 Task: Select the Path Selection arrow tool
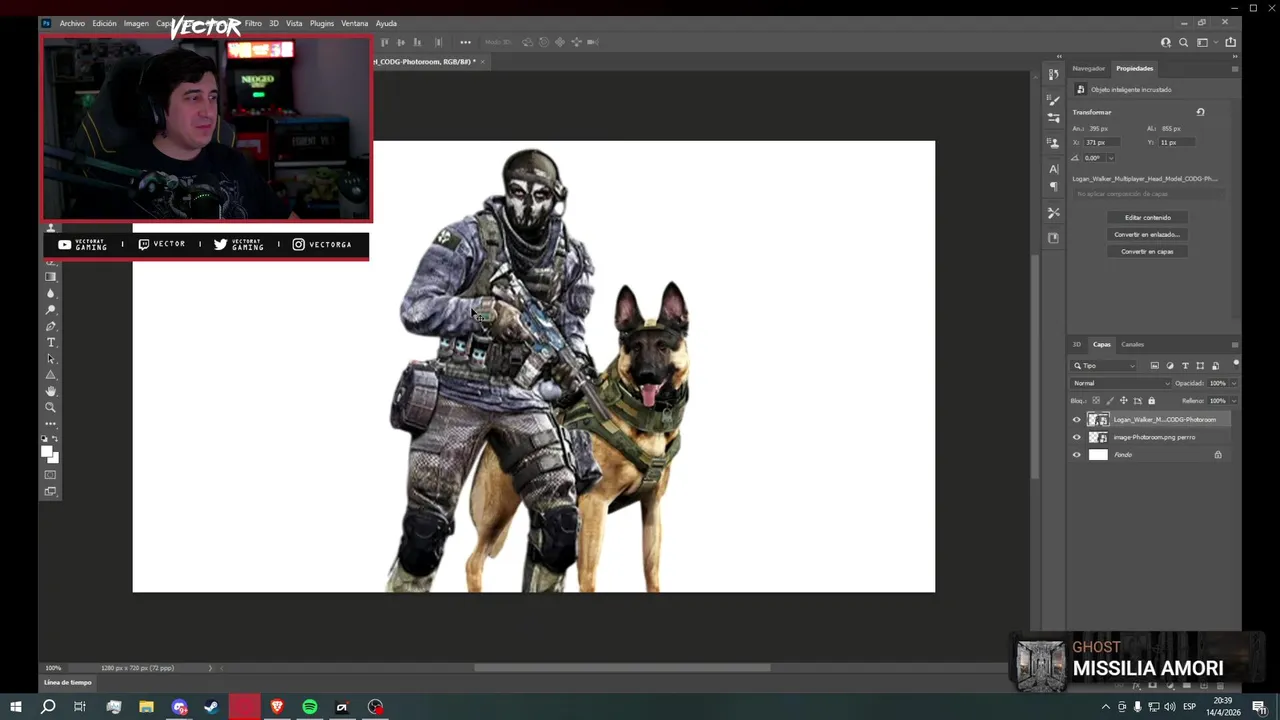51,359
